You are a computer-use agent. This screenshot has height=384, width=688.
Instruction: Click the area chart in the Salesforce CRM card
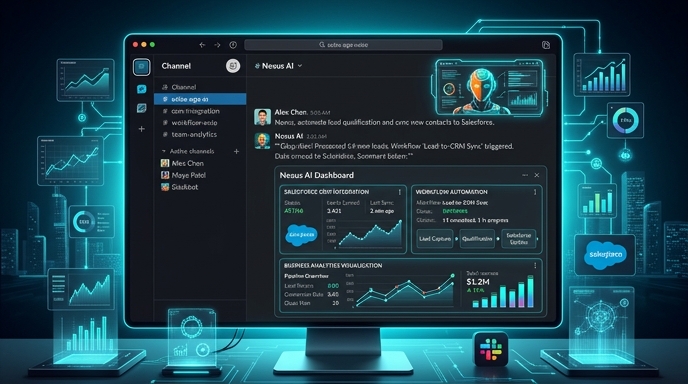click(369, 233)
